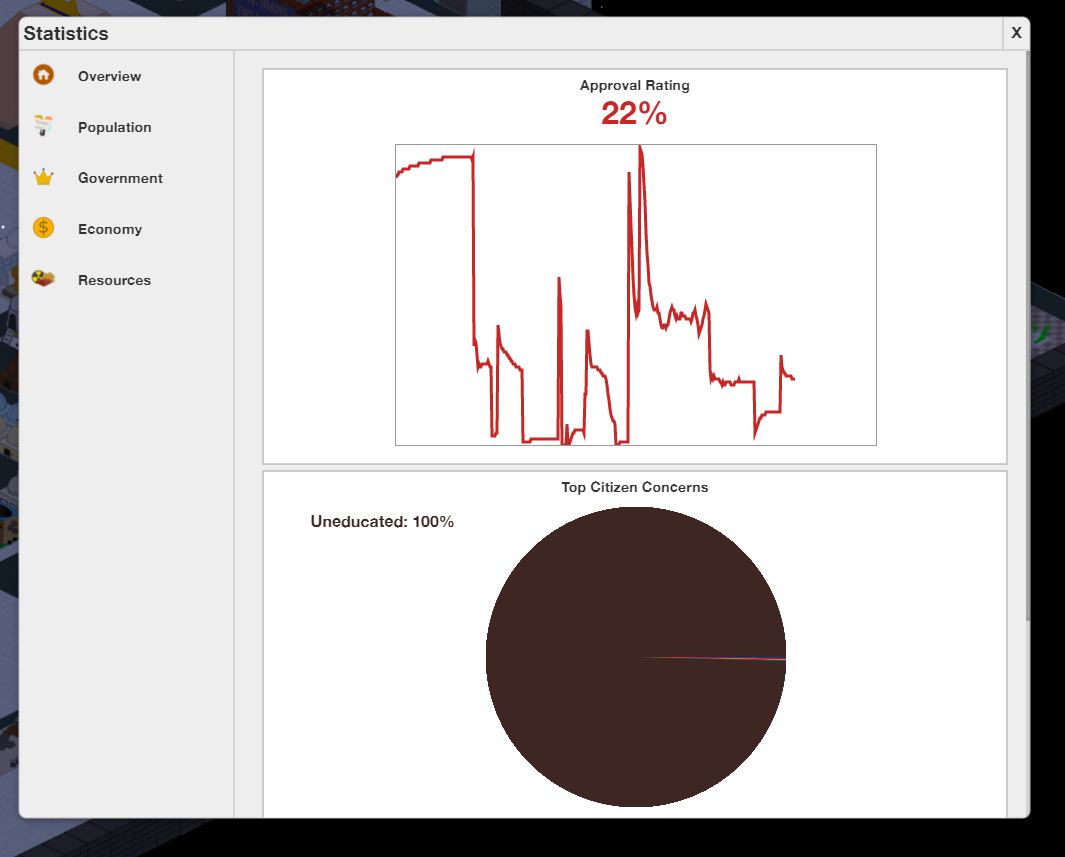The image size is (1065, 857).
Task: Click the Economy dollar coin icon
Action: (43, 227)
